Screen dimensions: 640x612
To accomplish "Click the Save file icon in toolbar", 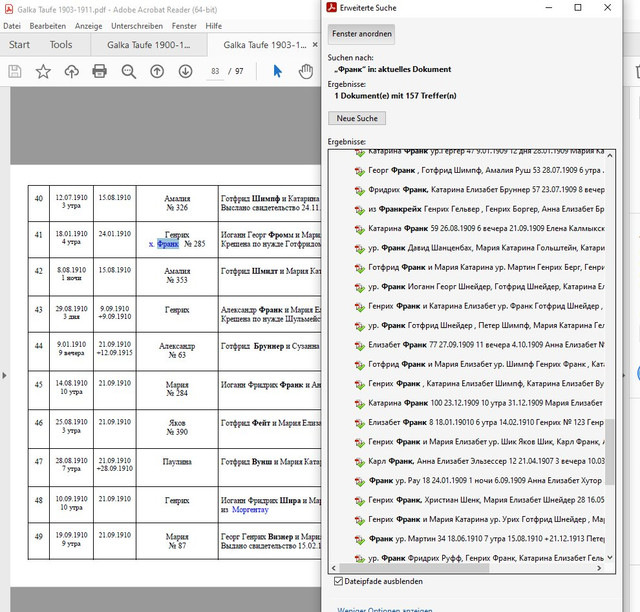I will point(15,71).
